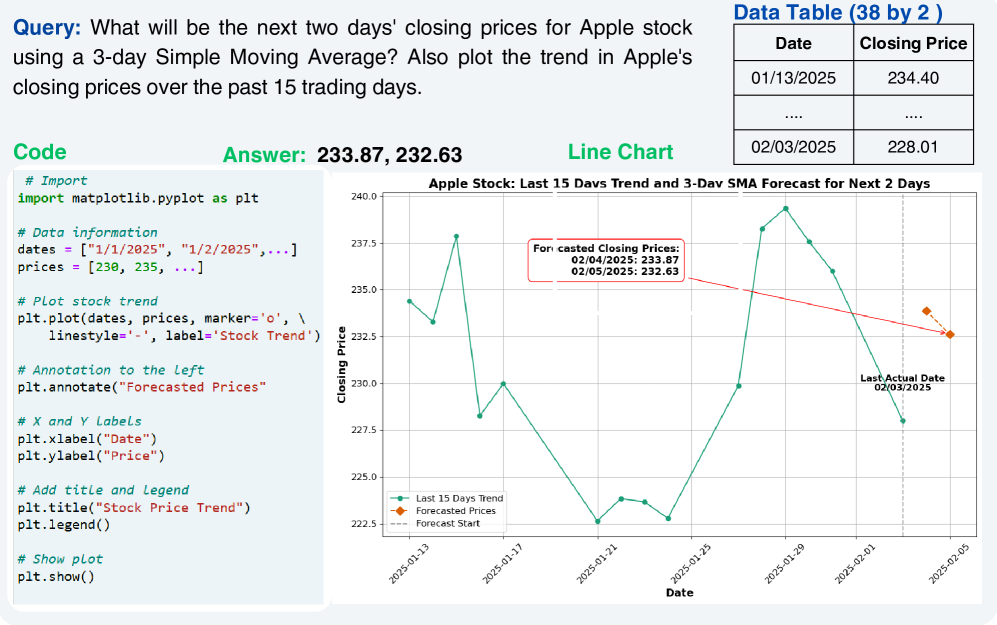Screen dimensions: 997x625
Task: Toggle the Forecasted Prices legend entry
Action: (x=455, y=511)
